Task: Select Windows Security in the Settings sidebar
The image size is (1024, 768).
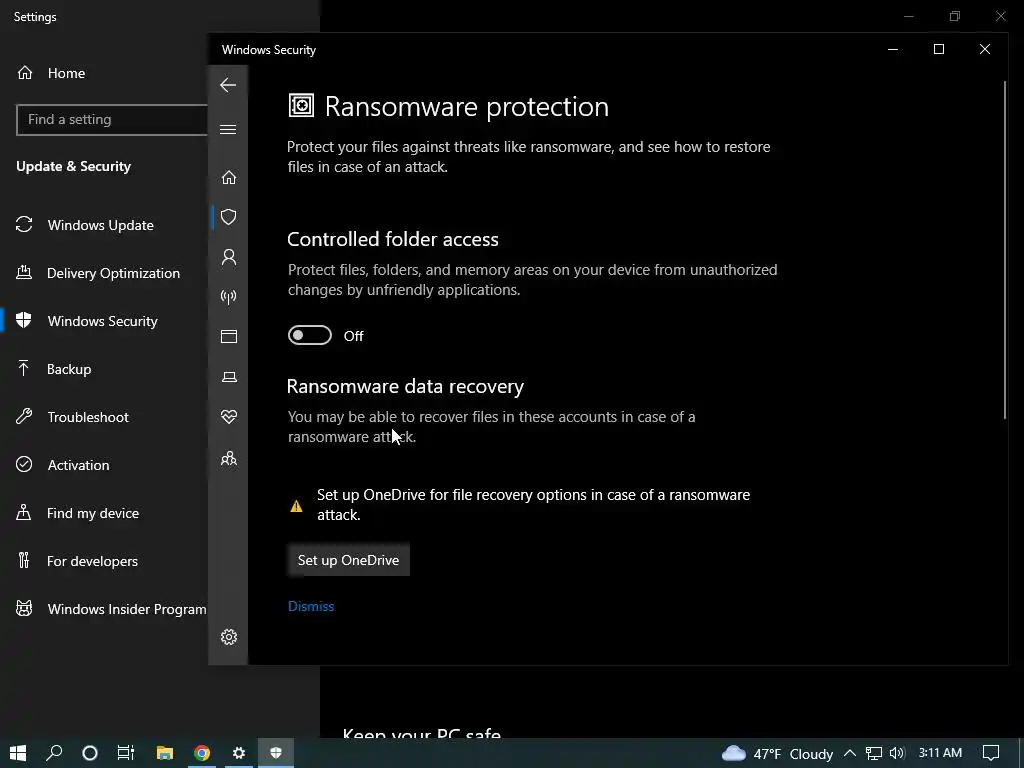Action: tap(104, 321)
